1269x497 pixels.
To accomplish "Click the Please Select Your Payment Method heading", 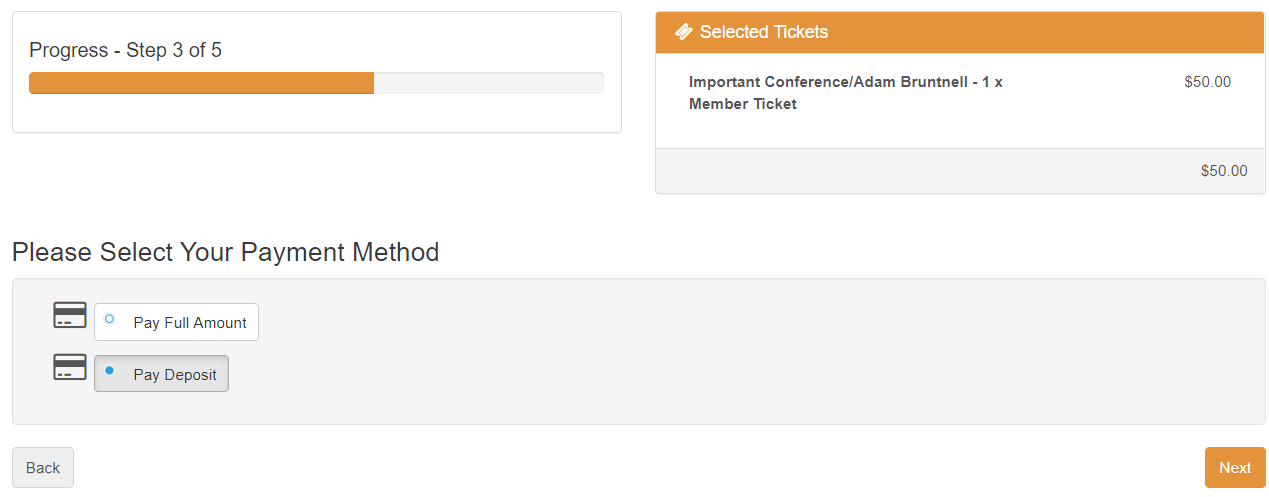I will tap(225, 252).
